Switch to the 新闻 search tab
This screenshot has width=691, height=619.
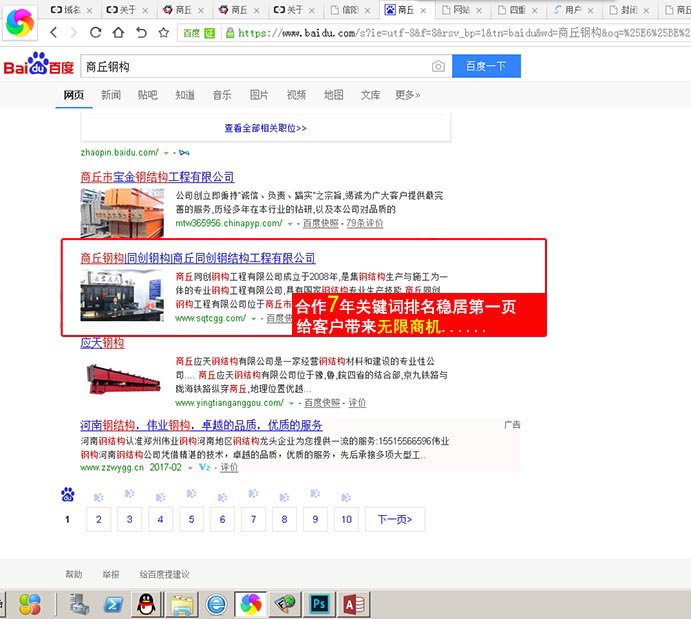pyautogui.click(x=111, y=95)
